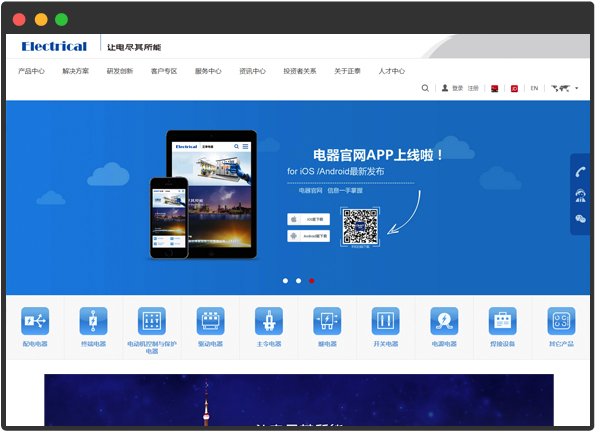The width and height of the screenshot is (596, 433).
Task: Open the 其它产品 category icon
Action: pyautogui.click(x=561, y=321)
